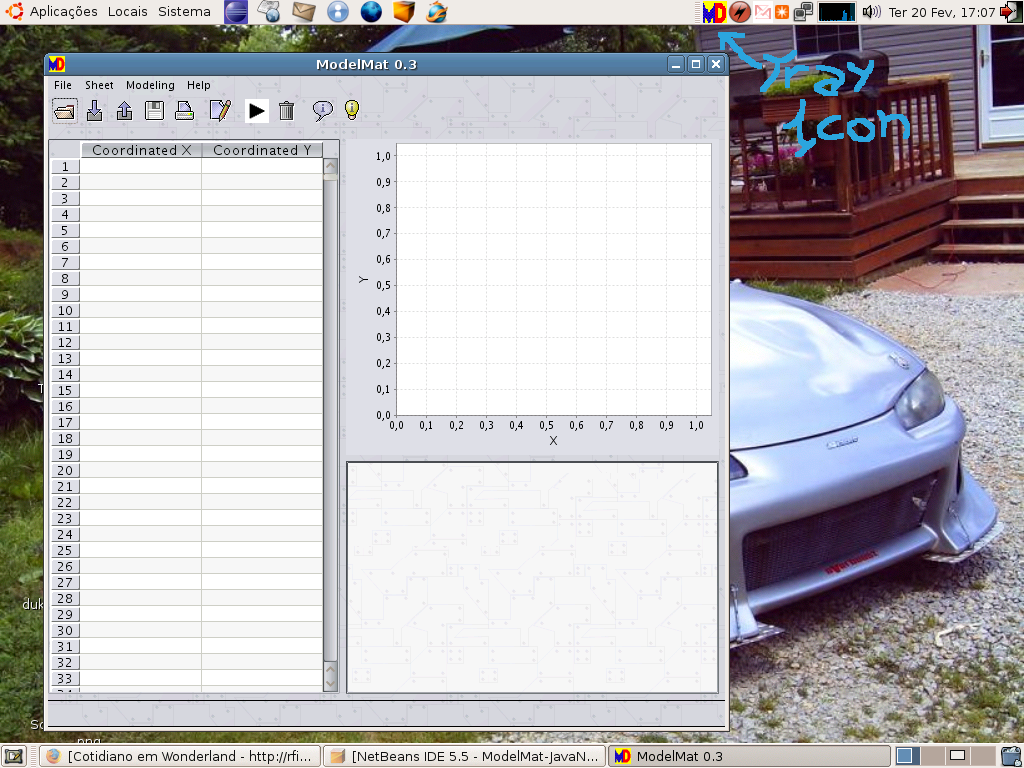Open the Aplicações menu in top panel

point(63,12)
